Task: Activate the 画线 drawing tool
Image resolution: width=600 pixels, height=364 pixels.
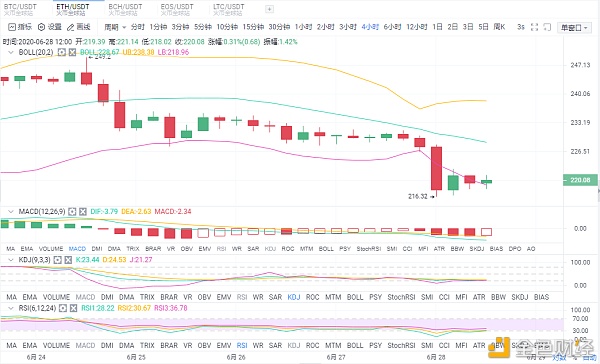Action: point(79,27)
